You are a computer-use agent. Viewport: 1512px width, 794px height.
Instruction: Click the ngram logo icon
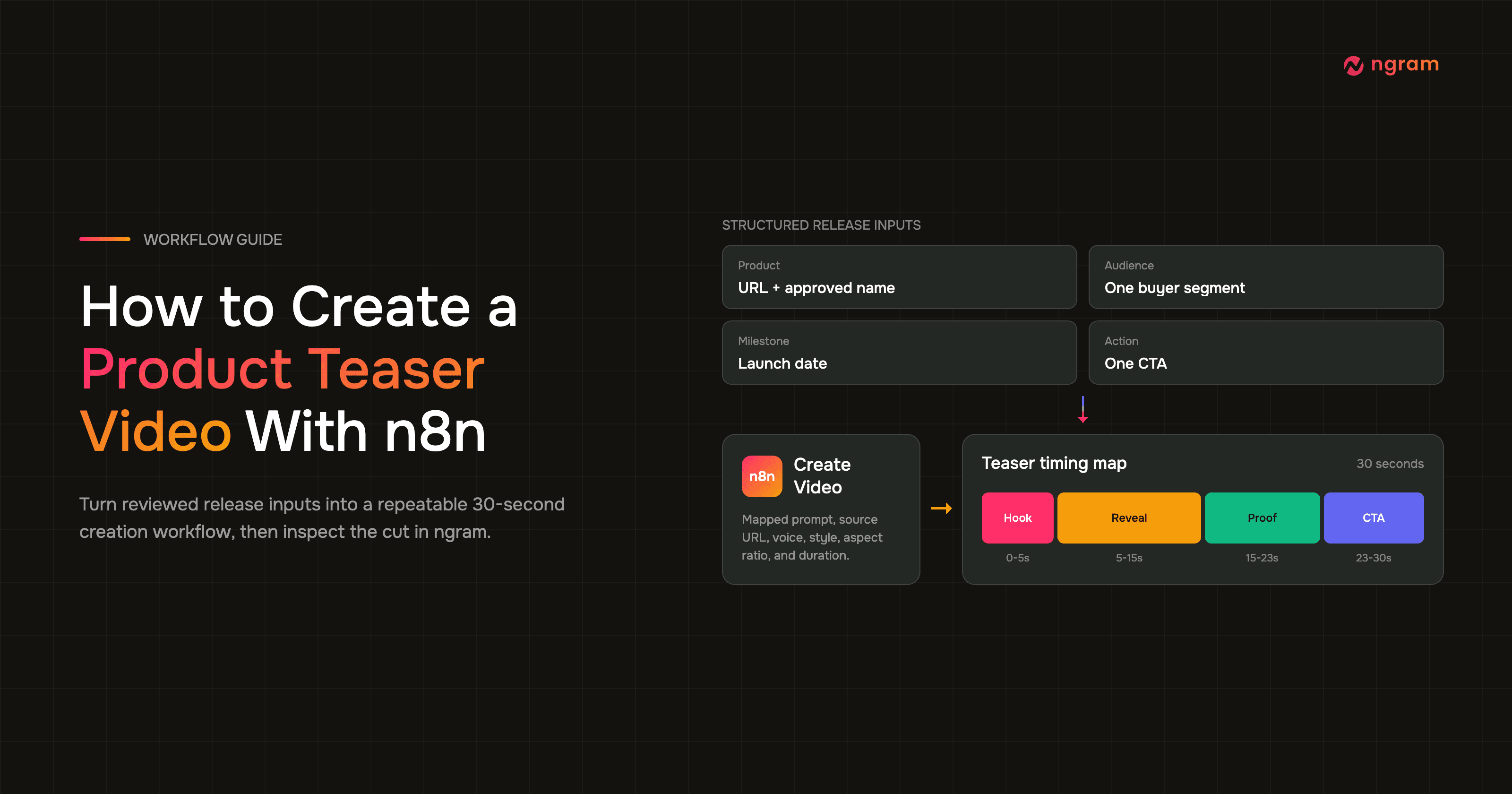point(1353,65)
